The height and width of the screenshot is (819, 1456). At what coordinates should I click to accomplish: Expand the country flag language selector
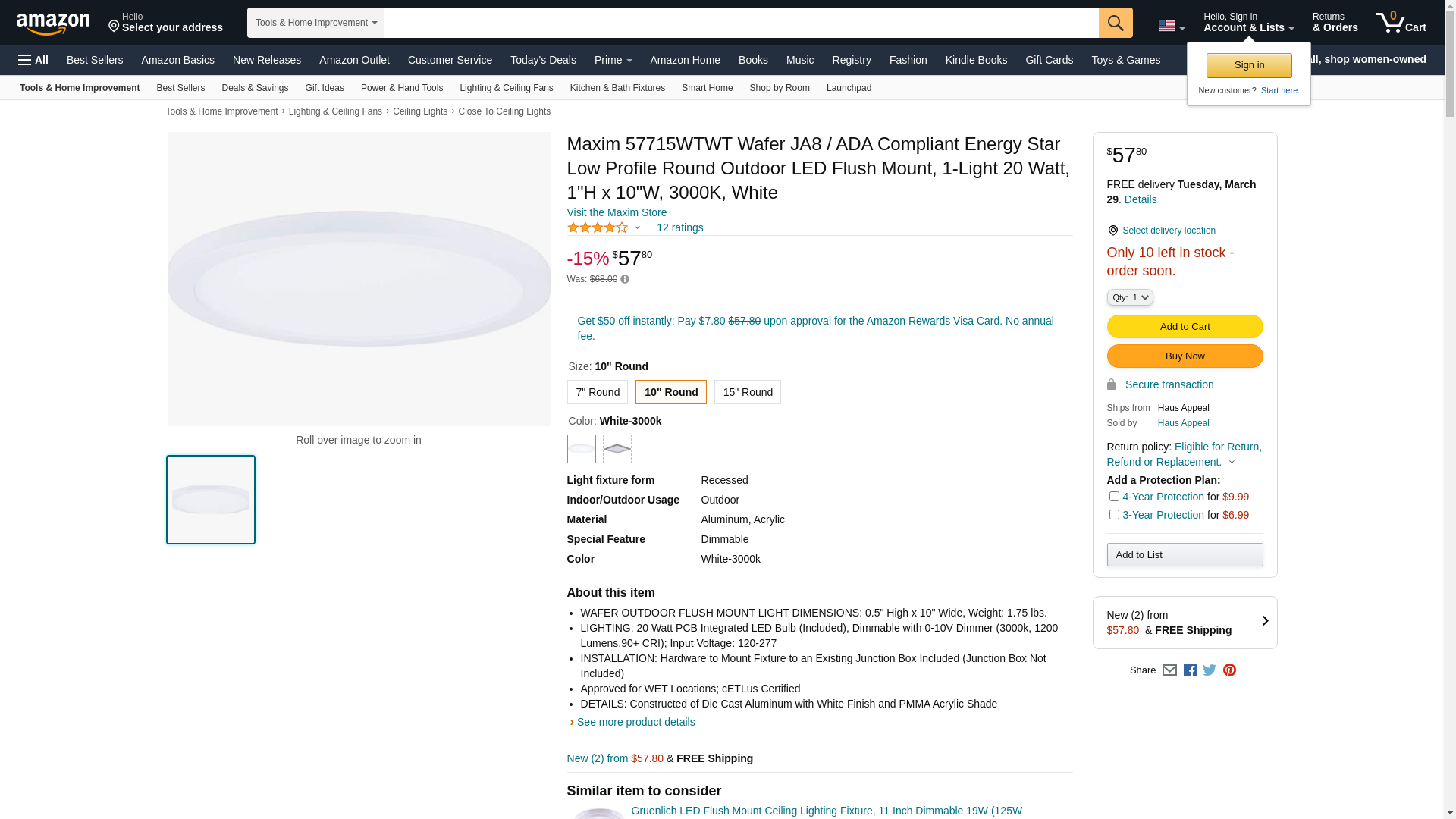(1171, 27)
